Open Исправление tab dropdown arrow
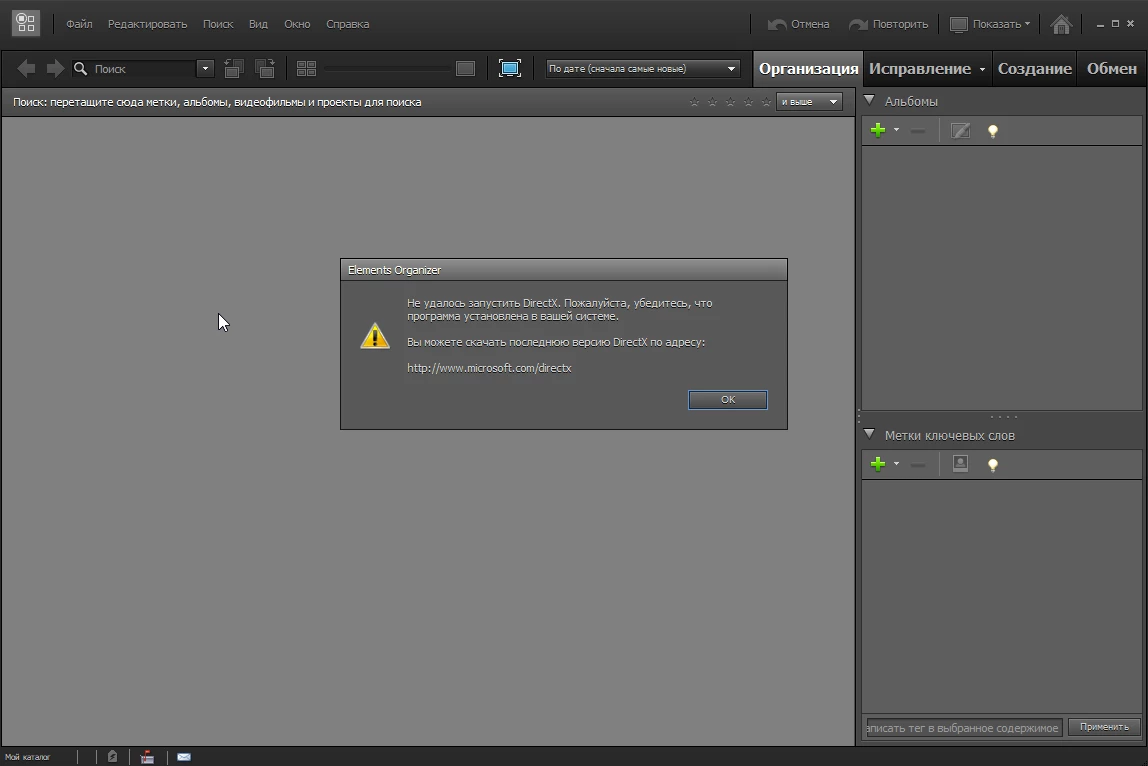The width and height of the screenshot is (1148, 766). 982,70
